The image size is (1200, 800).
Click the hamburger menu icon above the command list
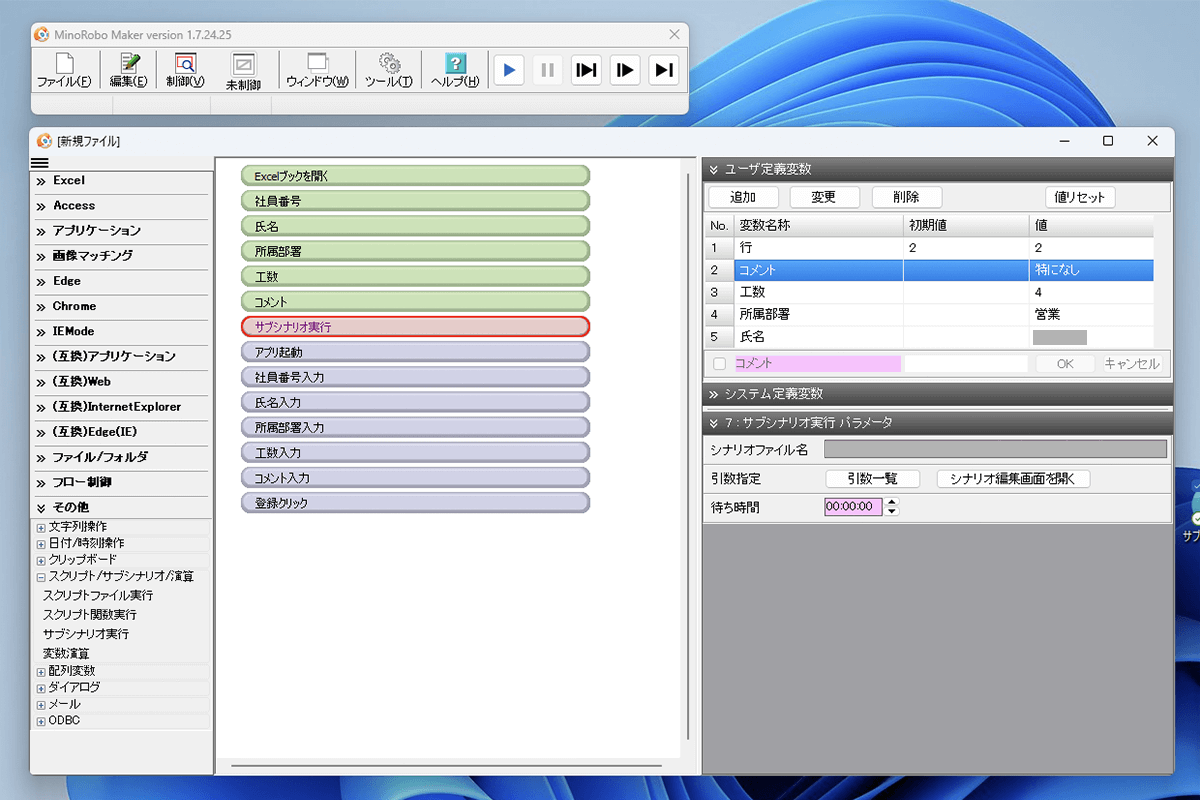[40, 163]
